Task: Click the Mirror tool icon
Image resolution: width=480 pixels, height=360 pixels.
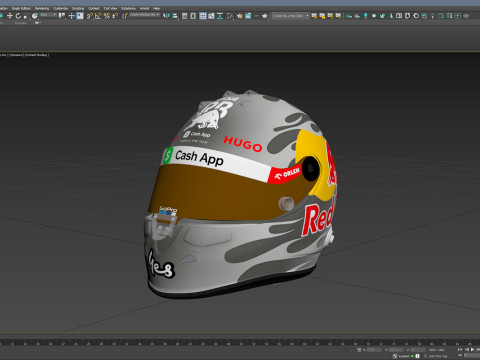Action: (166, 16)
